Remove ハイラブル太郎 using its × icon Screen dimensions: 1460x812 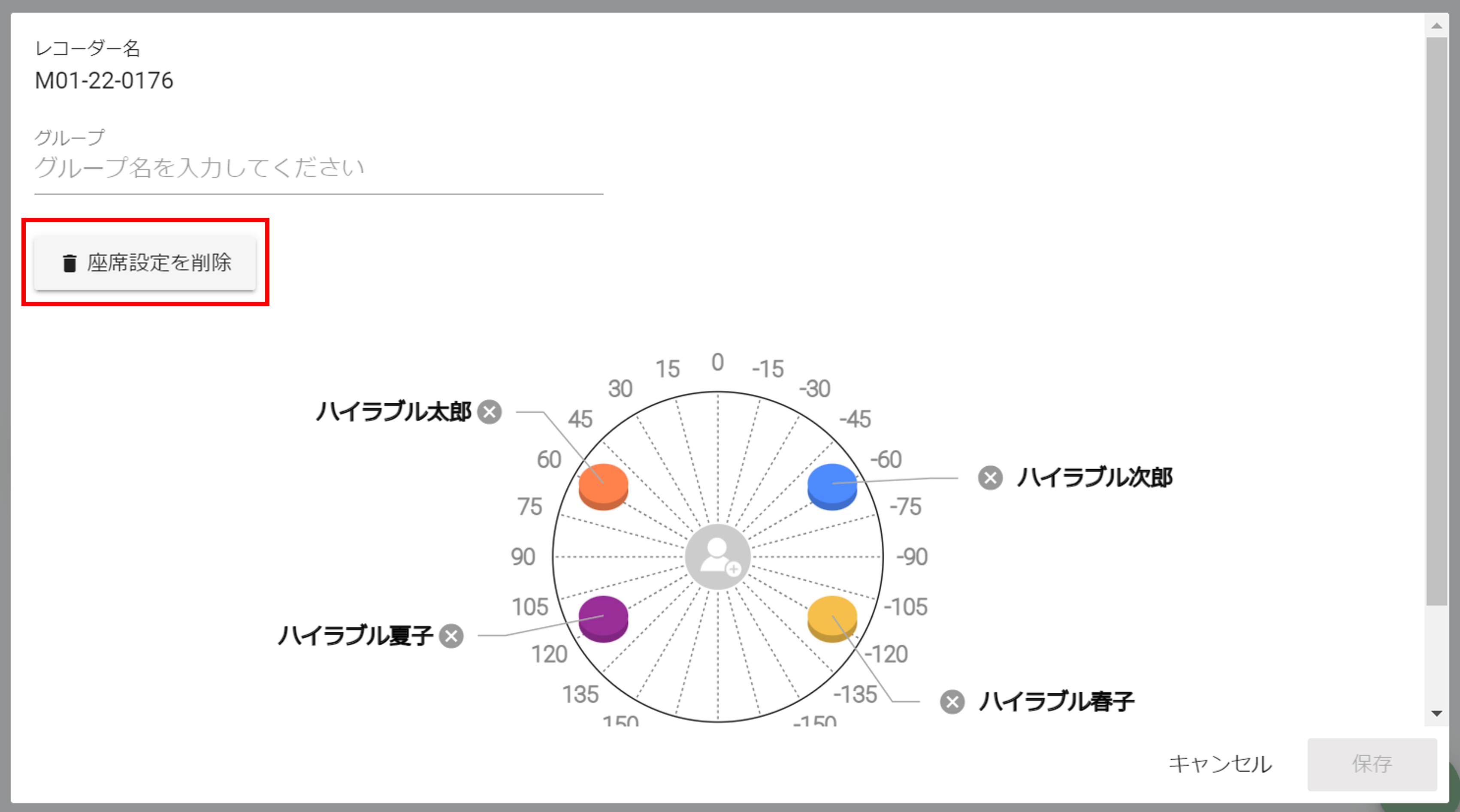pos(490,413)
